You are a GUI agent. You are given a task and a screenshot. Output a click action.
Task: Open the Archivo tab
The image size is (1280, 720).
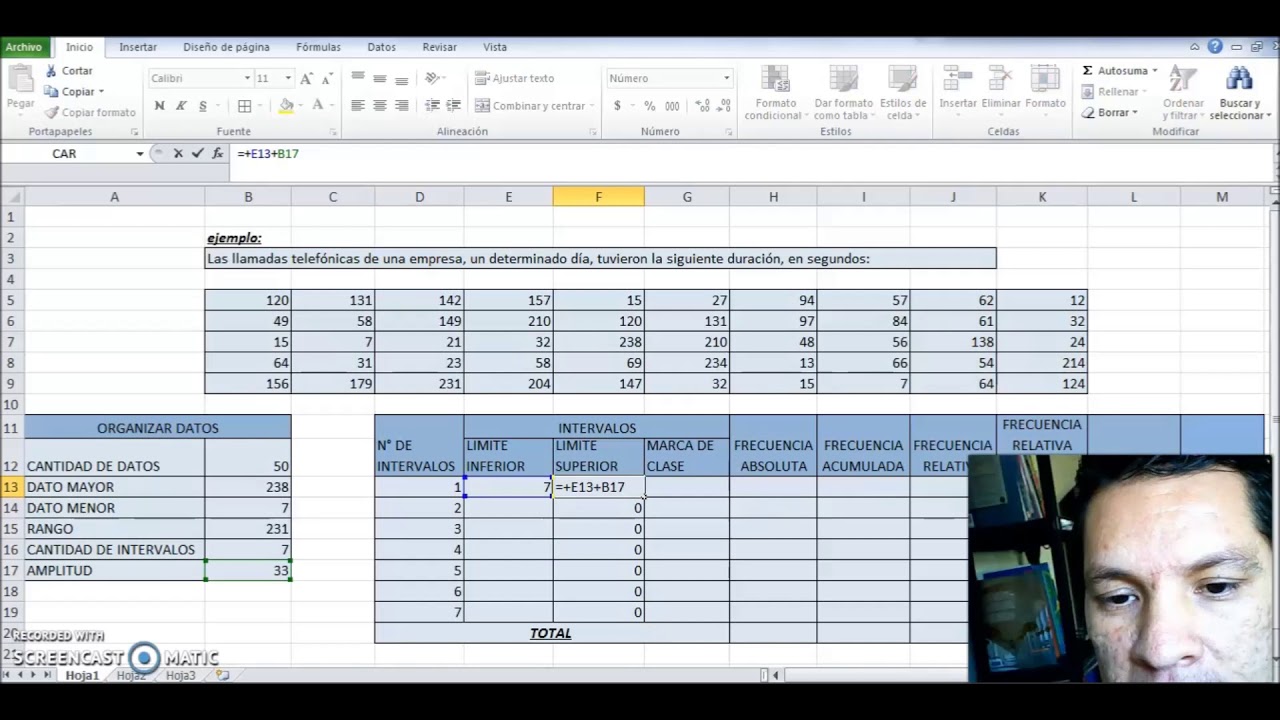click(x=23, y=47)
